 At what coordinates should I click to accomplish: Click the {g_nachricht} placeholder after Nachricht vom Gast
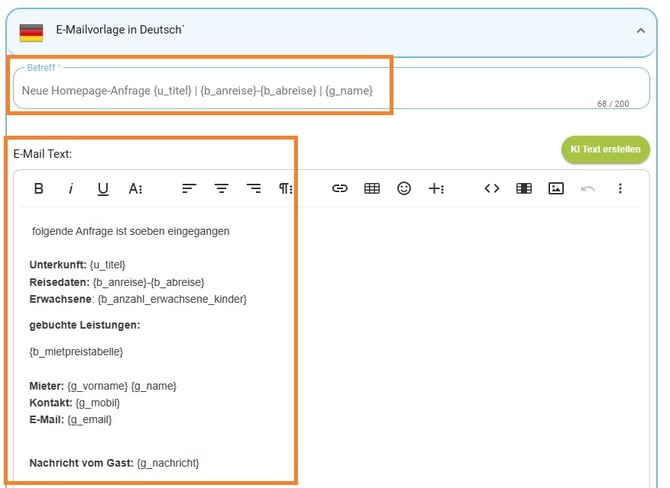168,463
